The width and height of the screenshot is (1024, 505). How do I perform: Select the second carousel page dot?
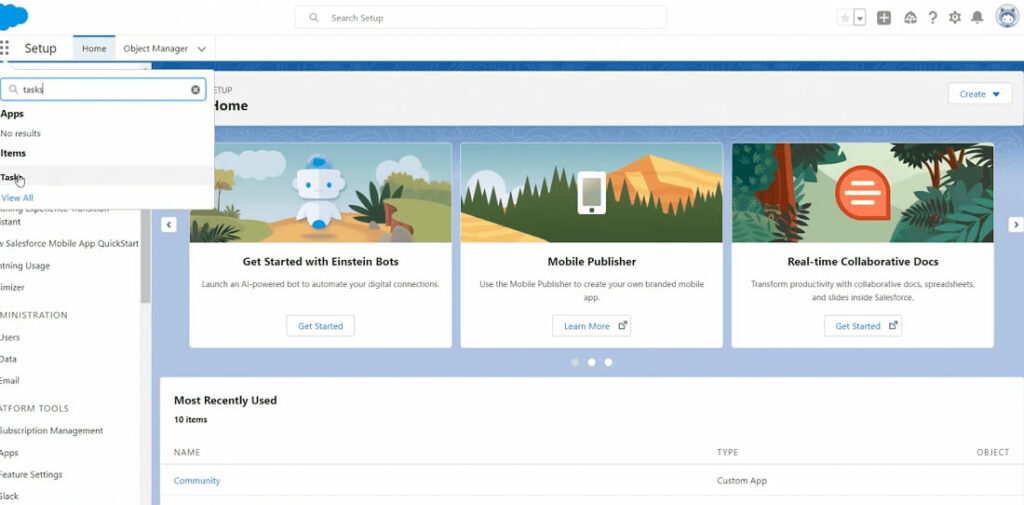592,362
